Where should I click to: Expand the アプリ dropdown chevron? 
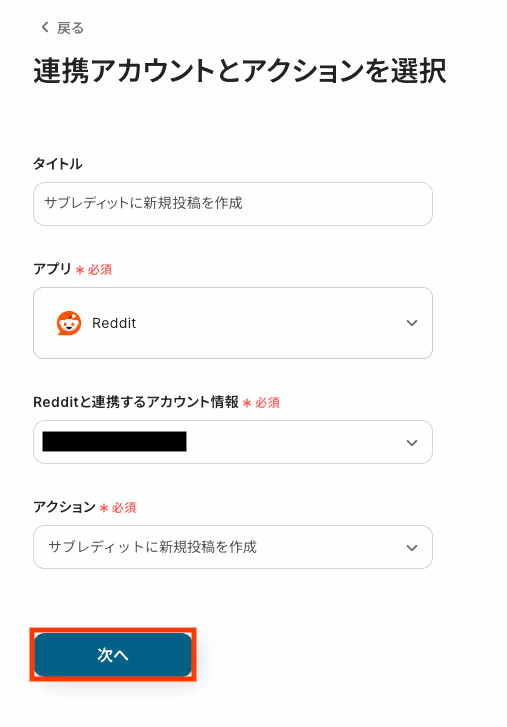coord(412,323)
